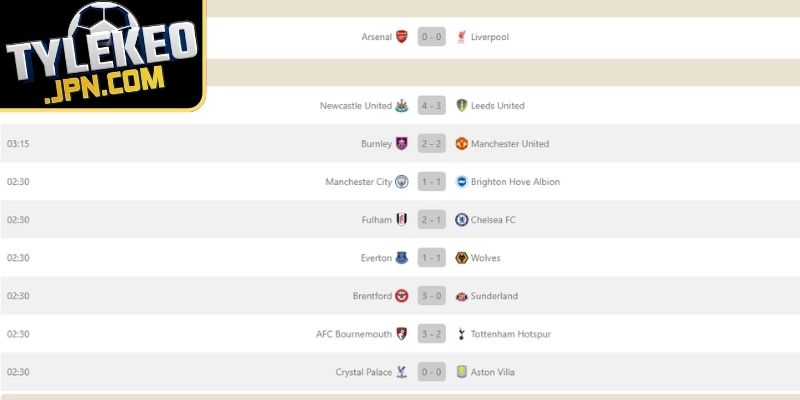800x400 pixels.
Task: Open the Newcastle vs Leeds 4 - 3 score
Action: [x=432, y=105]
